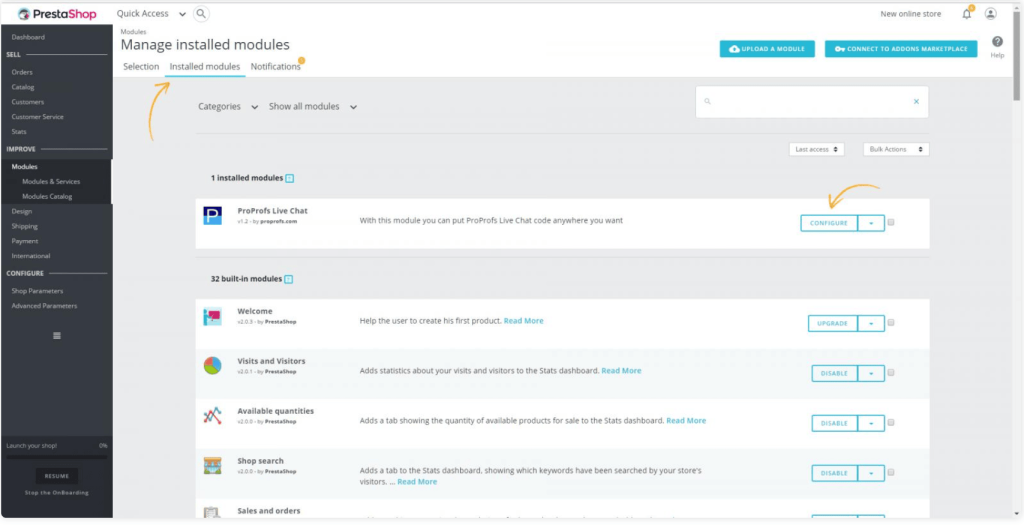
Task: Open Catalog in sidebar
Action: coord(23,87)
